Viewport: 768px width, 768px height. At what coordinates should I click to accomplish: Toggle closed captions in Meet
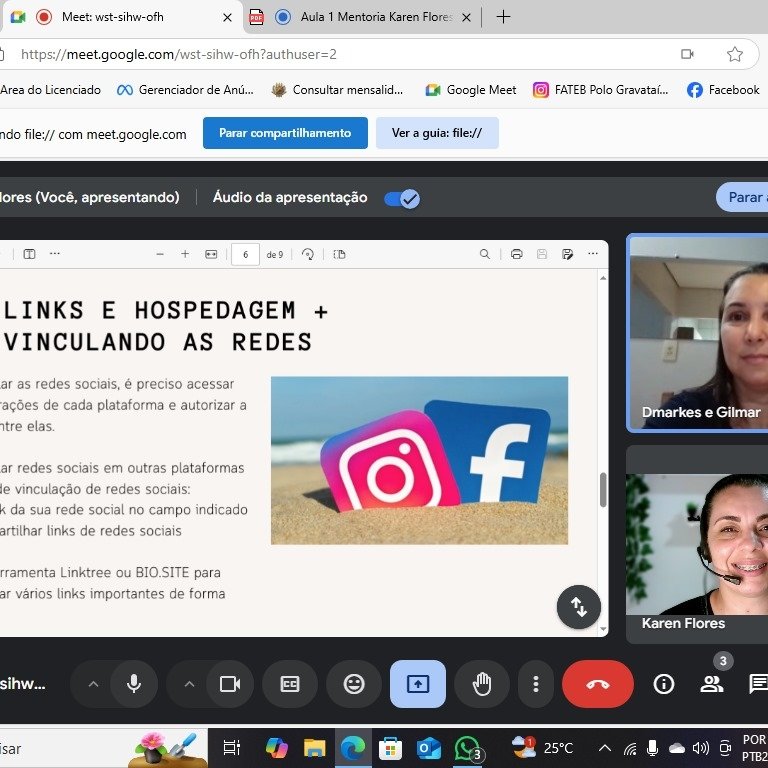point(289,684)
